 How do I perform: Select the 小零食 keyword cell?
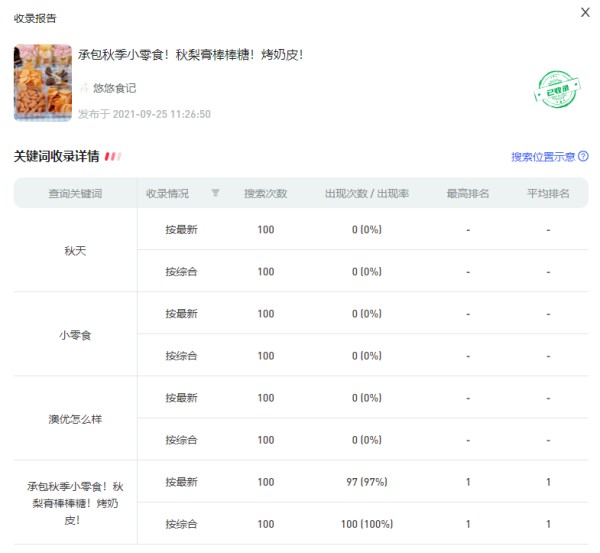tap(75, 334)
